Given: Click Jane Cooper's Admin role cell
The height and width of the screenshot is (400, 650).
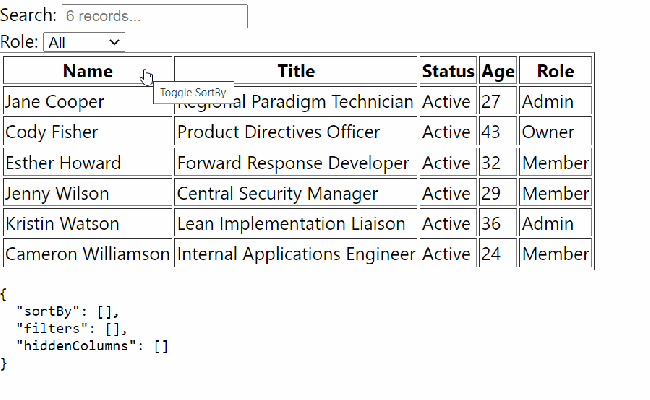Looking at the screenshot, I should [x=555, y=102].
